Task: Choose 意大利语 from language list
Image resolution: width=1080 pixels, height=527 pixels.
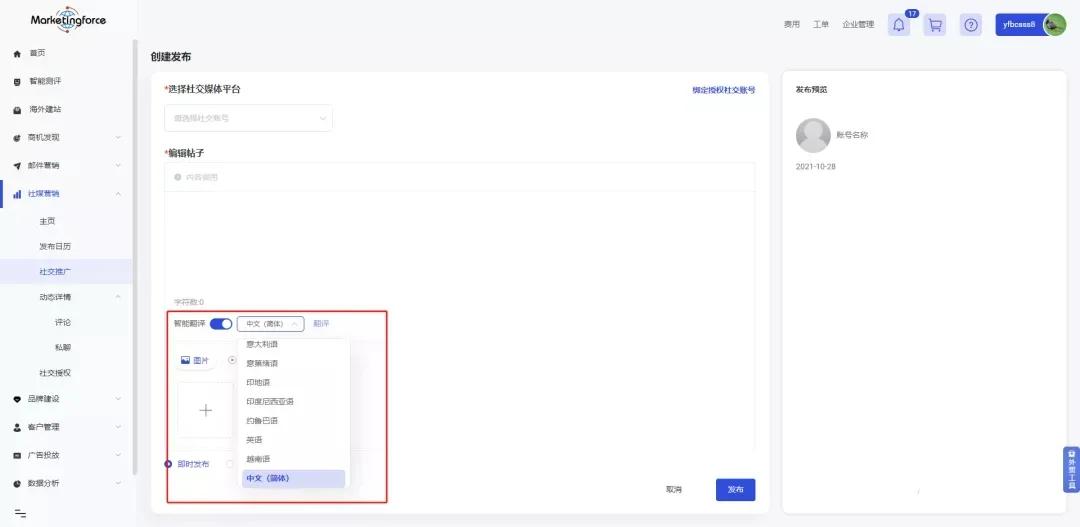Action: coord(293,344)
